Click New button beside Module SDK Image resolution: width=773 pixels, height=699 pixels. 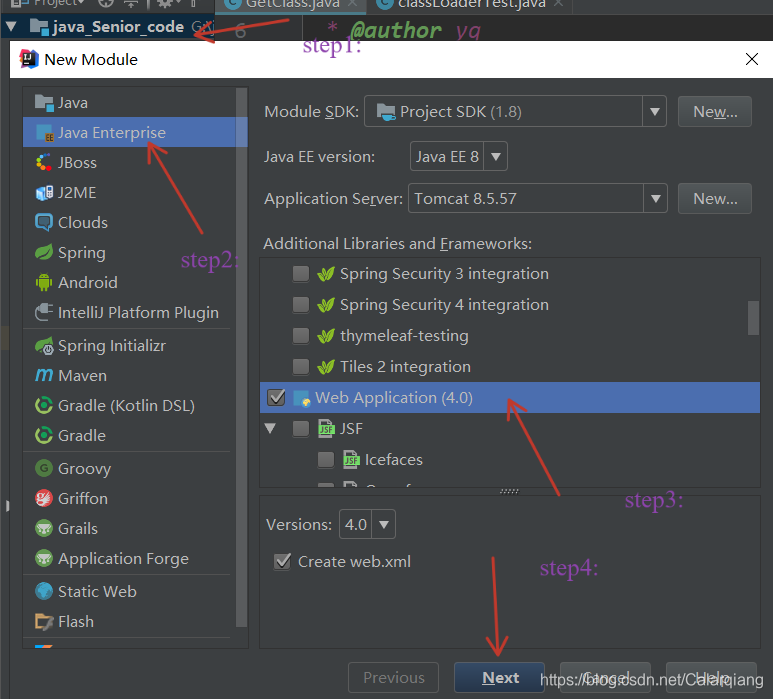click(715, 111)
